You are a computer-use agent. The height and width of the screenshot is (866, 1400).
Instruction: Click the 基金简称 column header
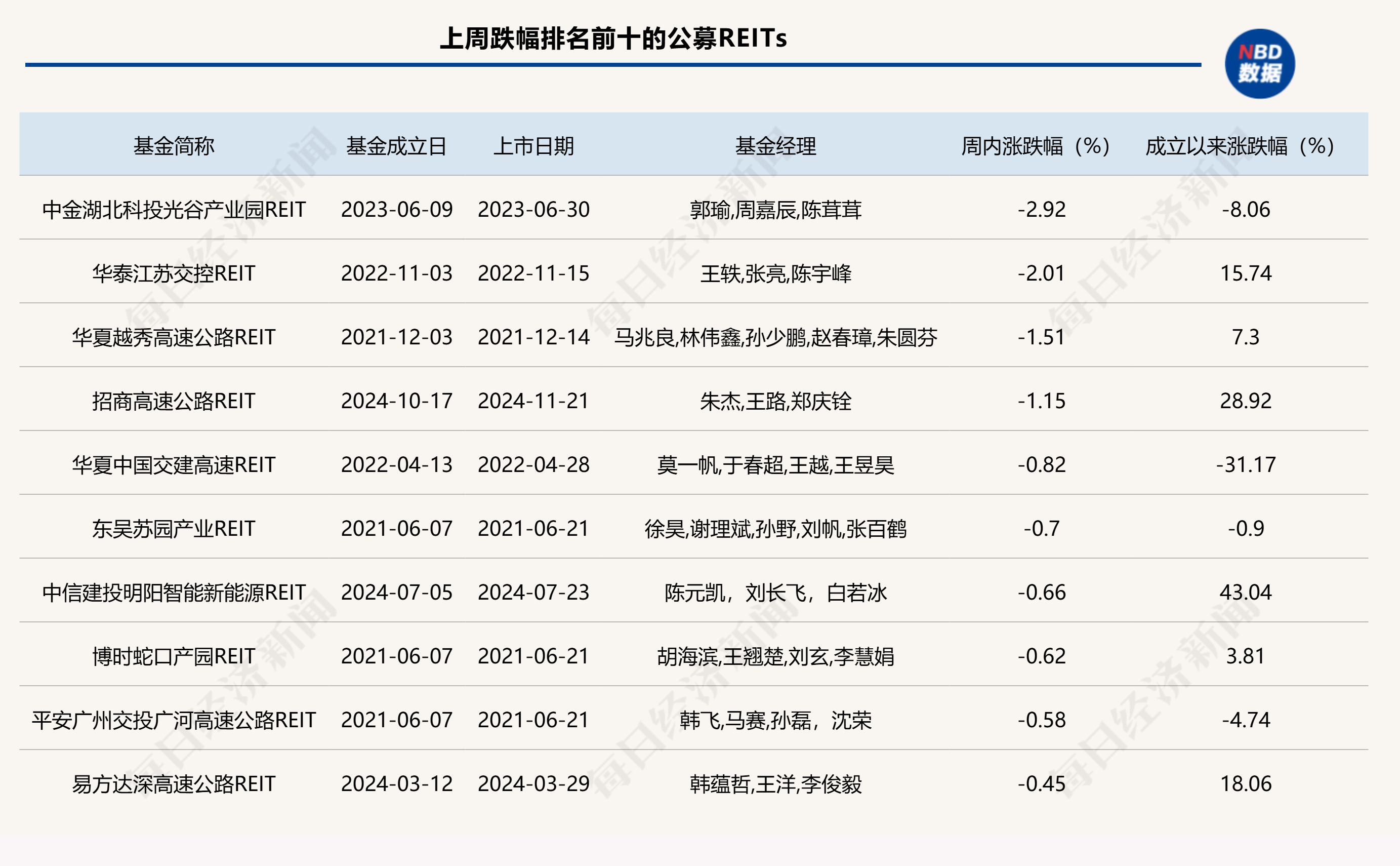[x=174, y=146]
